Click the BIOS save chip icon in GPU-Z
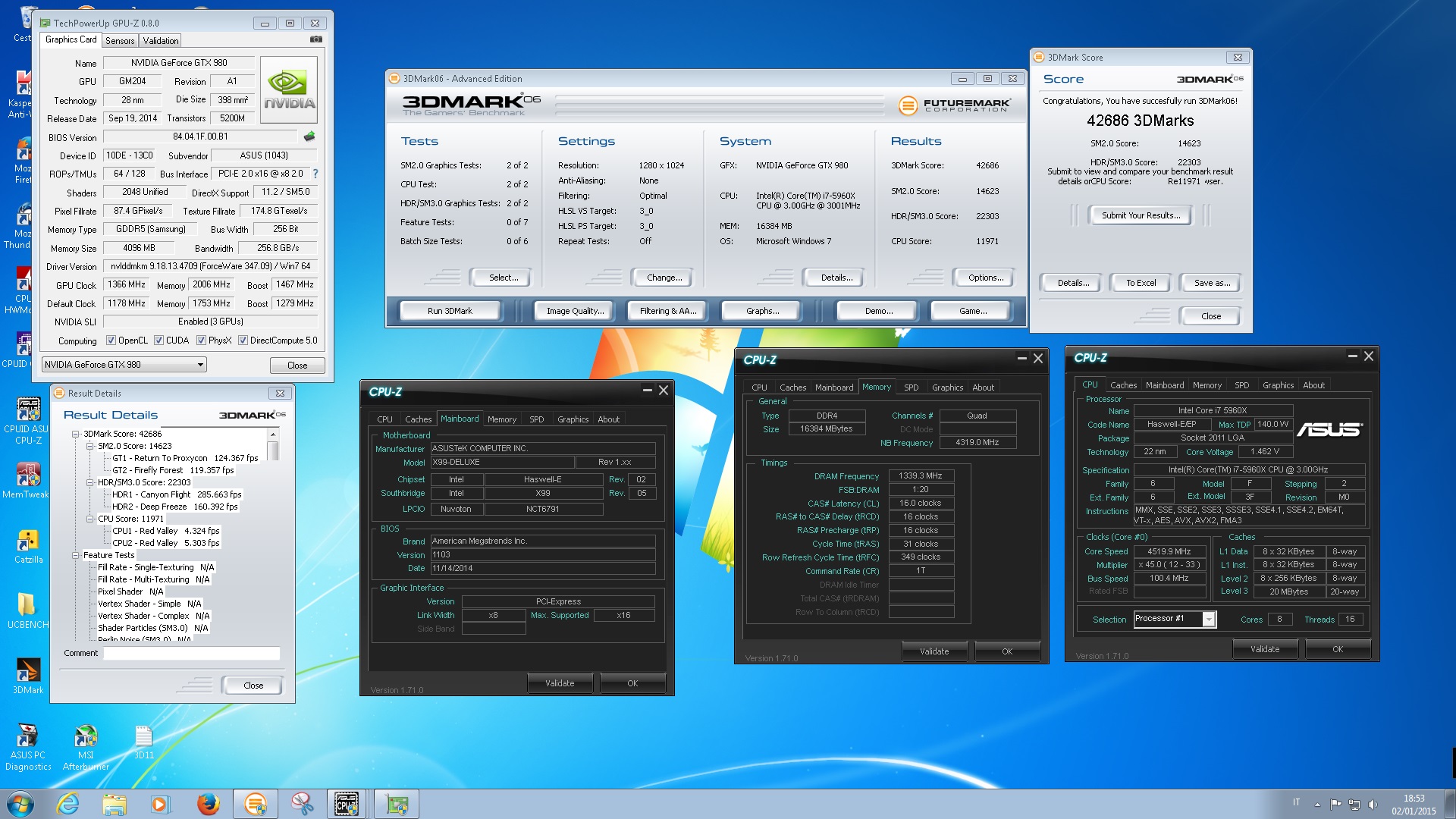1456x819 pixels. click(x=309, y=136)
